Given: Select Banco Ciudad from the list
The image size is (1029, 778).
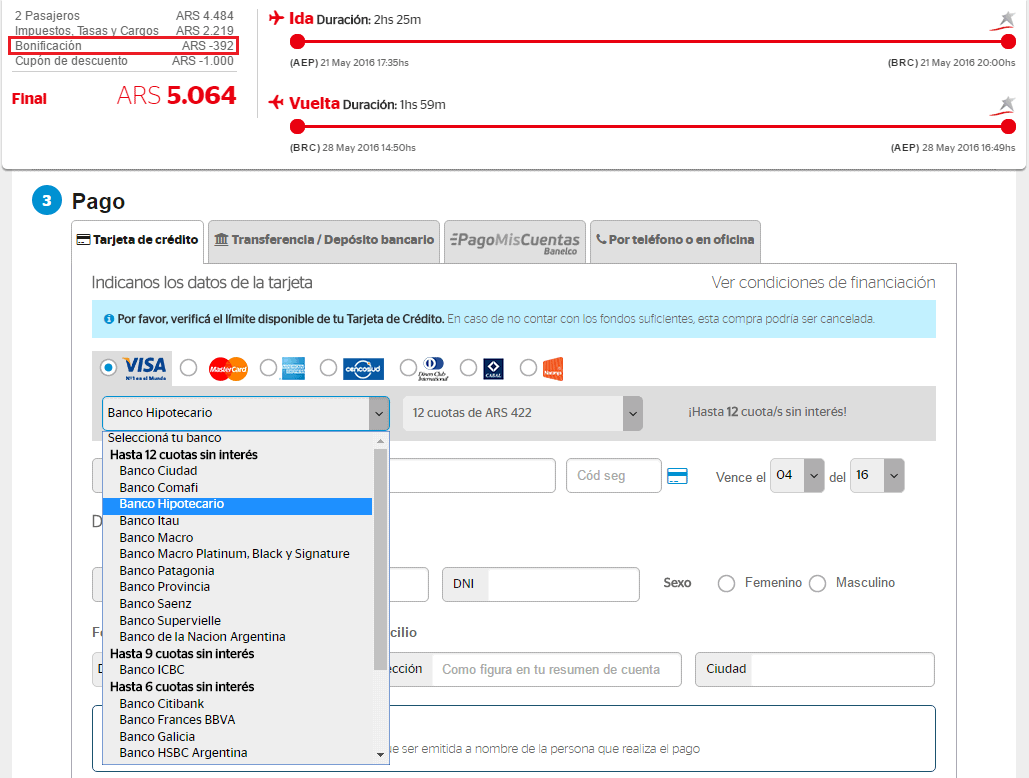Looking at the screenshot, I should coord(238,471).
